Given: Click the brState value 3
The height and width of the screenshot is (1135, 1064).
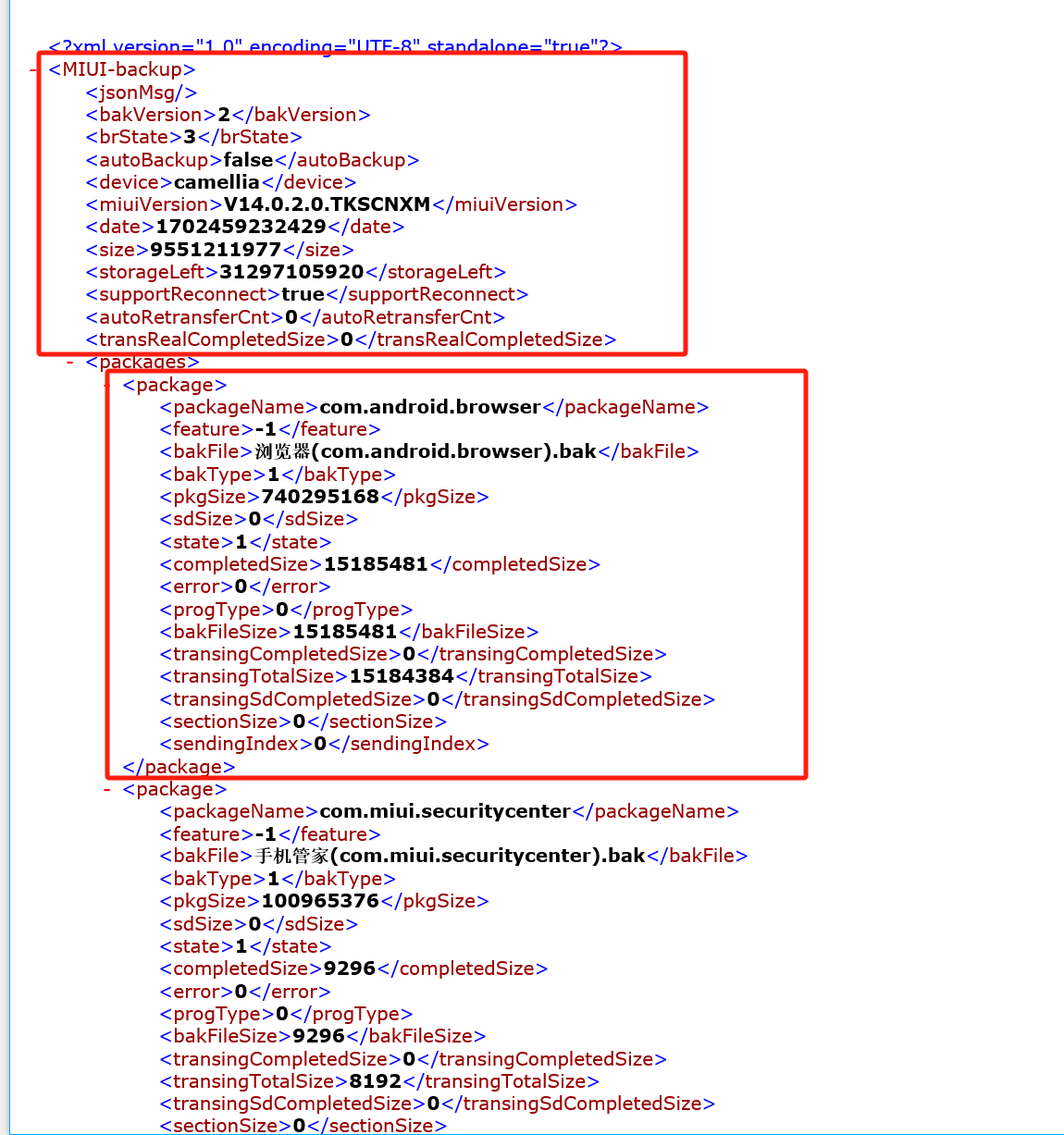Looking at the screenshot, I should click(x=190, y=137).
